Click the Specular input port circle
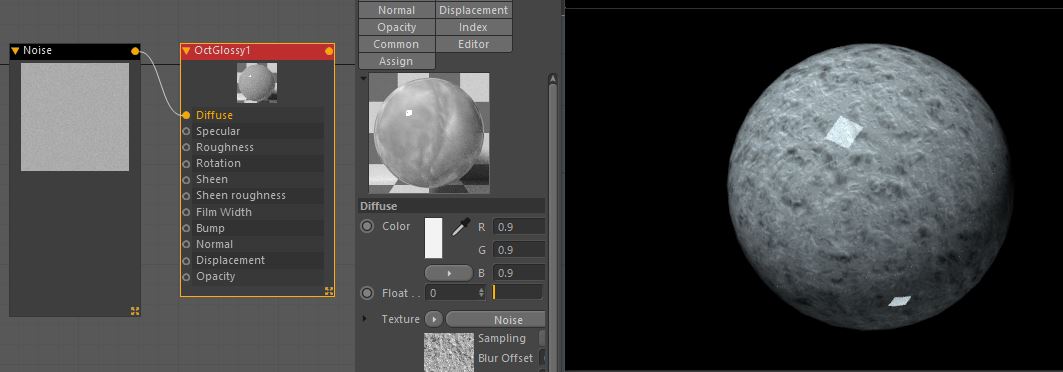1063x372 pixels. tap(186, 131)
